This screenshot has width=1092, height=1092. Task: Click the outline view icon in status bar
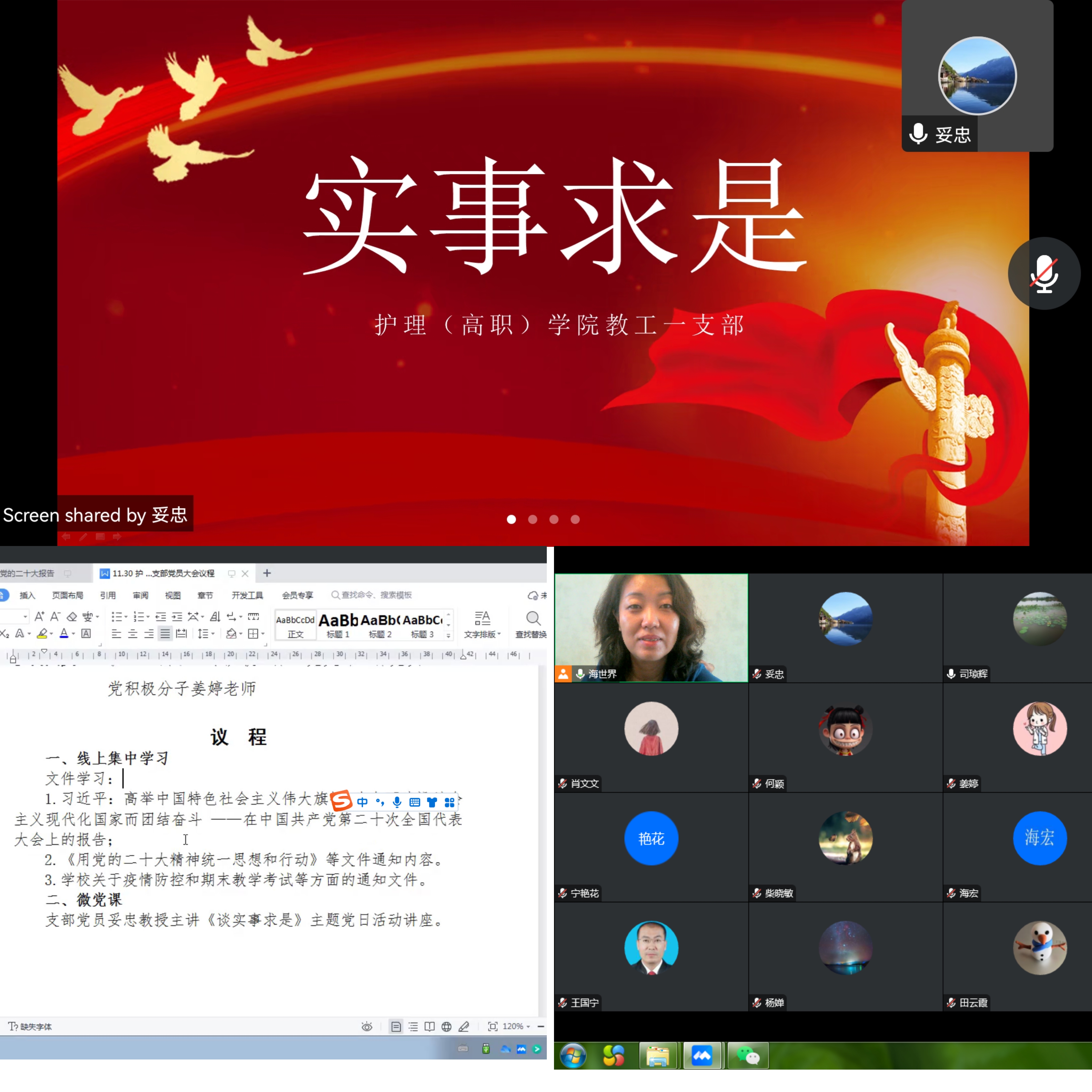[x=413, y=1026]
